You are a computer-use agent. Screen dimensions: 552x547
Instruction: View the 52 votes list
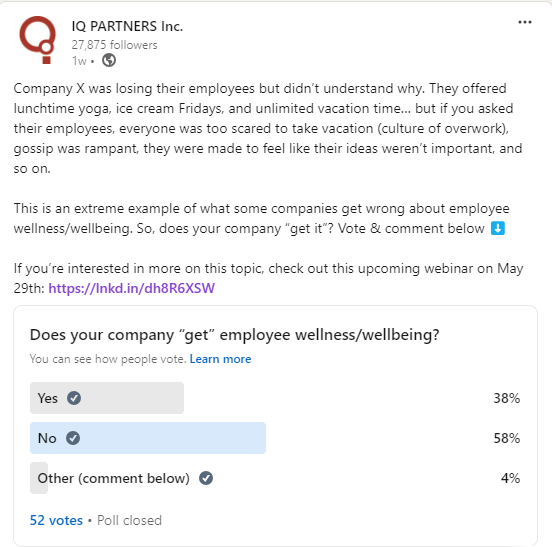tap(56, 520)
